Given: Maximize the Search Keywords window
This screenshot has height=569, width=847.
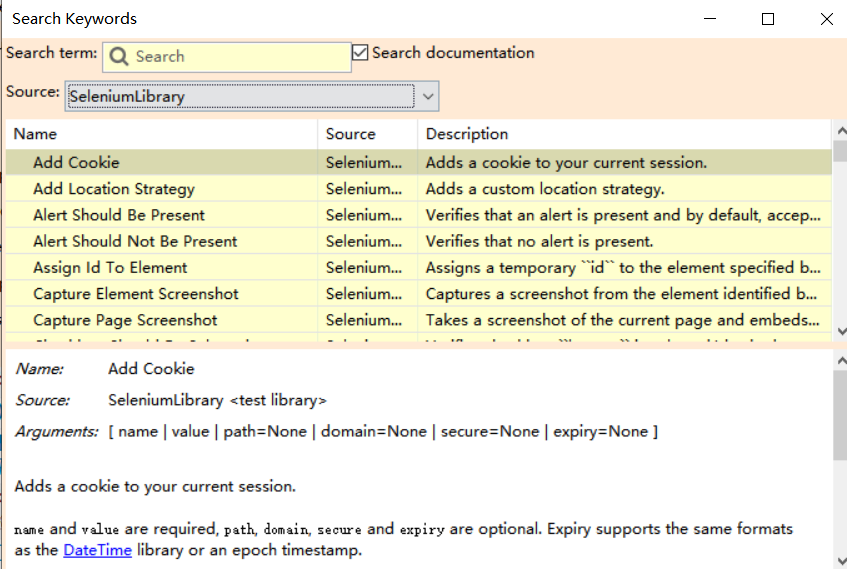Looking at the screenshot, I should [x=768, y=19].
